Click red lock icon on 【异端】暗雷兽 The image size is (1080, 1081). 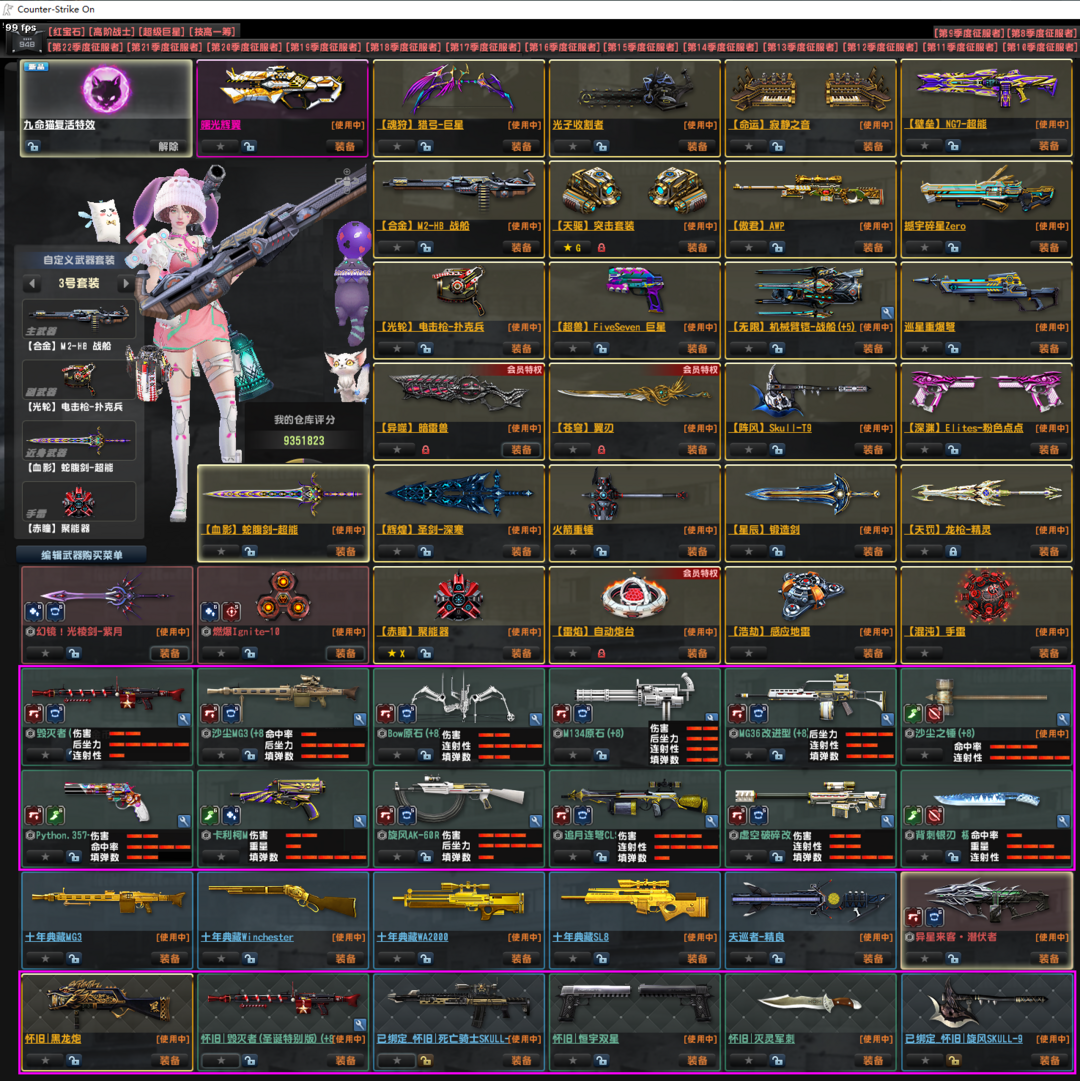[425, 449]
